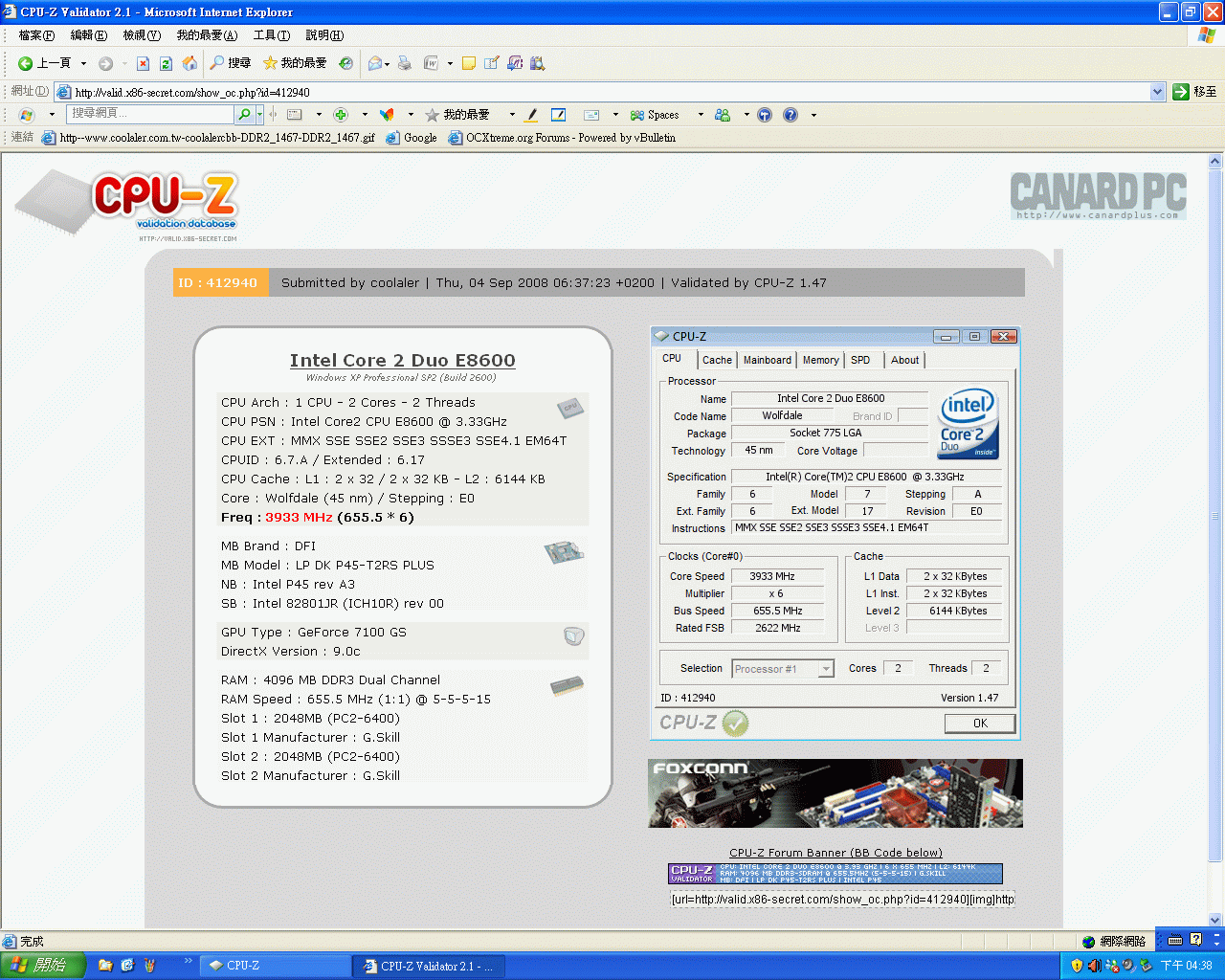1225x980 pixels.
Task: Switch to the Cache tab in CPU-Z image
Action: pyautogui.click(x=717, y=360)
